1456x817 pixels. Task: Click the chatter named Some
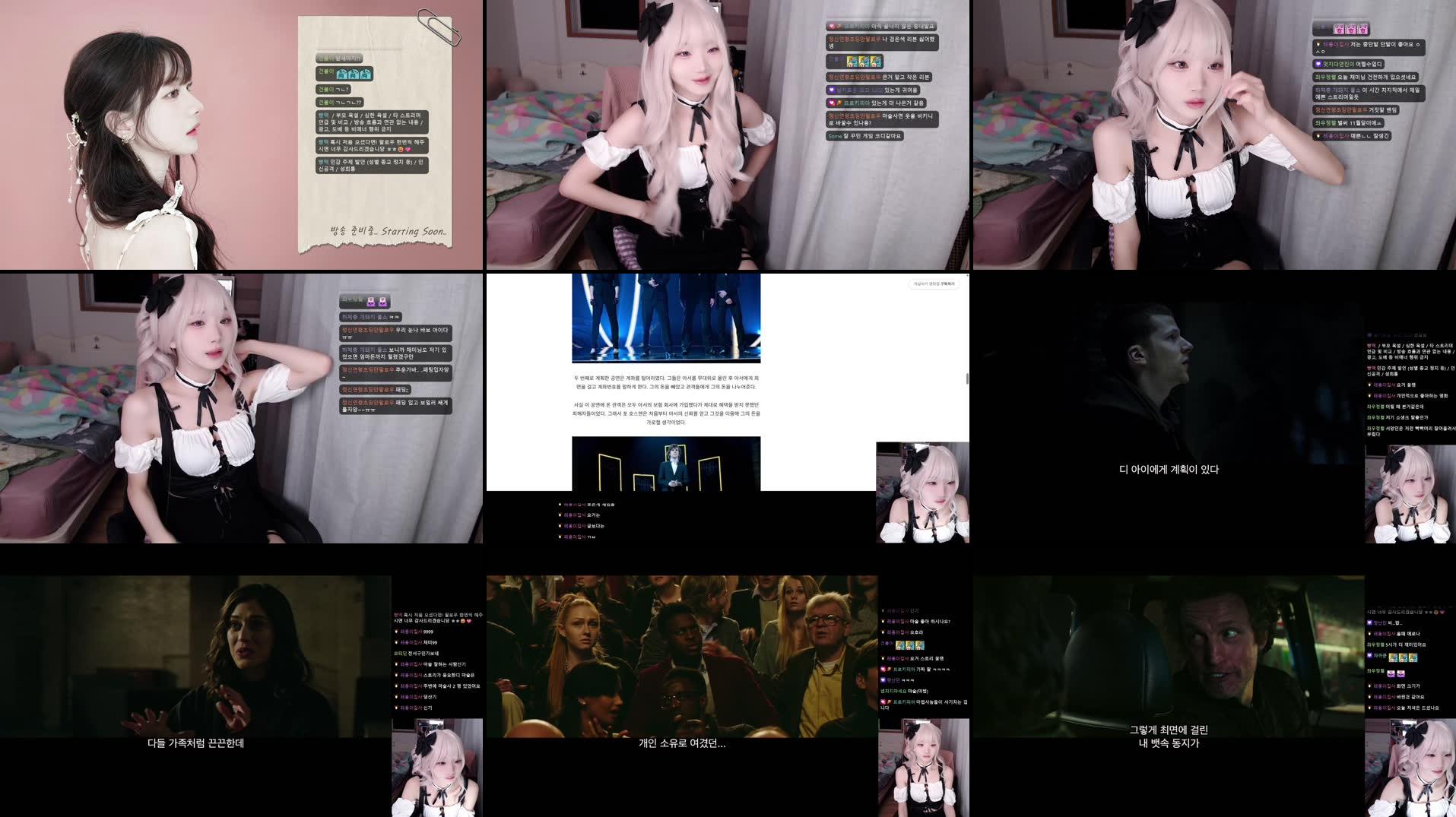(835, 135)
